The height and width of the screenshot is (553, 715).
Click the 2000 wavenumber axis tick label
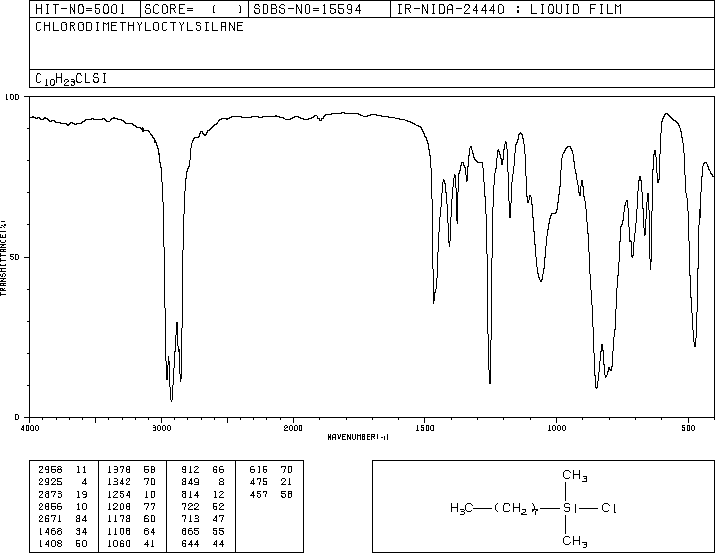click(x=293, y=428)
